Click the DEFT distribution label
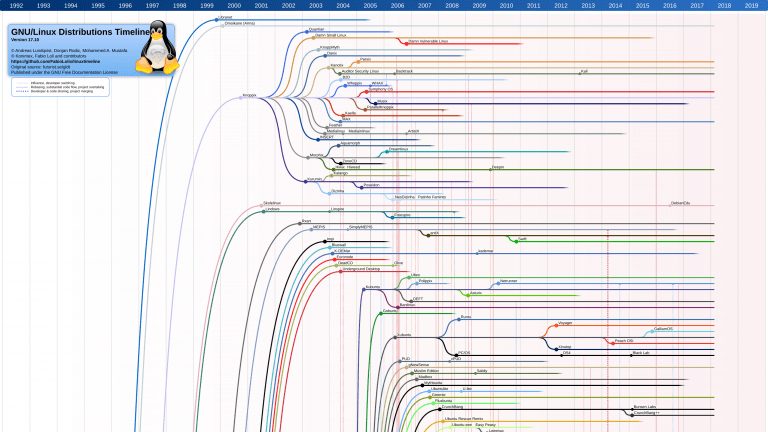This screenshot has width=768, height=432. 417,298
